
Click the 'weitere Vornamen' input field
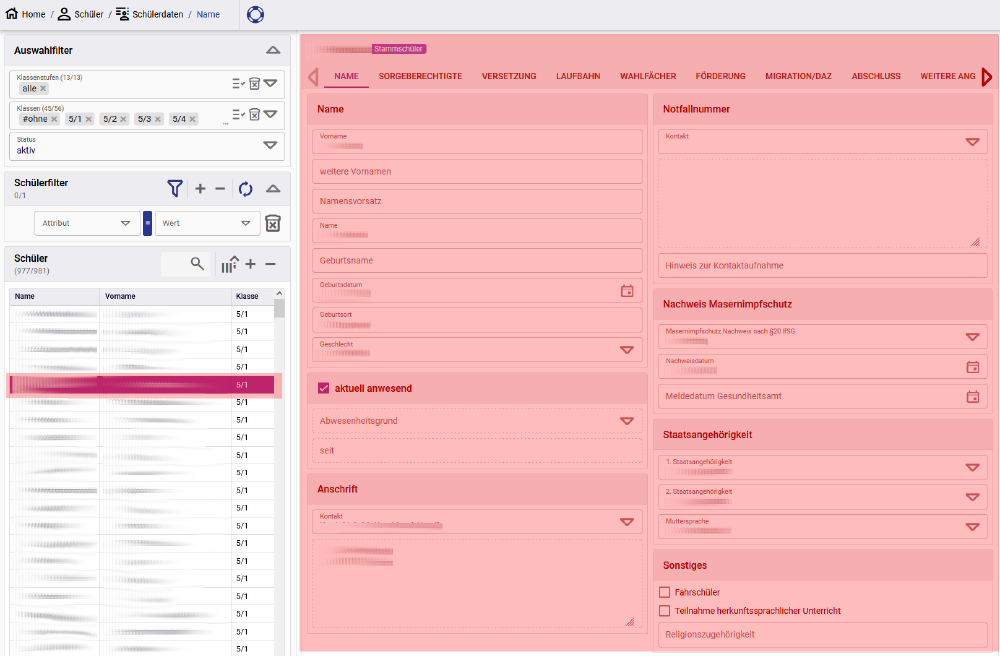click(475, 171)
